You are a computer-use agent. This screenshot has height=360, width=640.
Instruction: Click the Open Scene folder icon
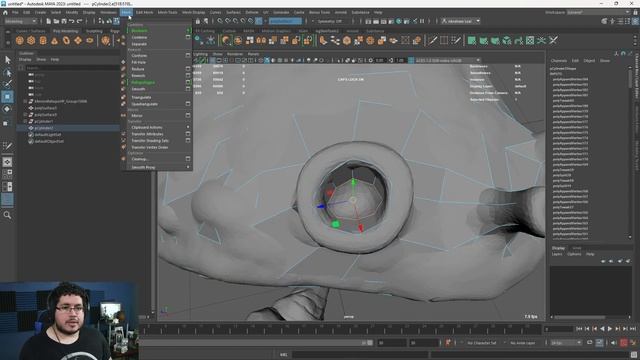(x=56, y=21)
